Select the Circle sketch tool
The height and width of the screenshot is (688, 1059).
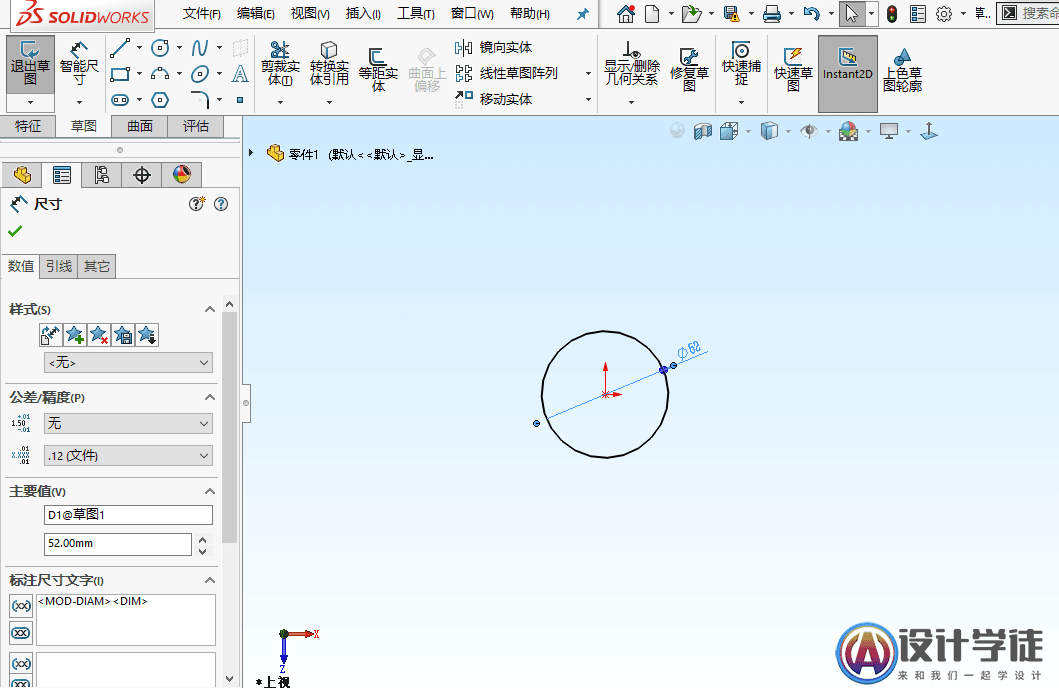coord(160,48)
